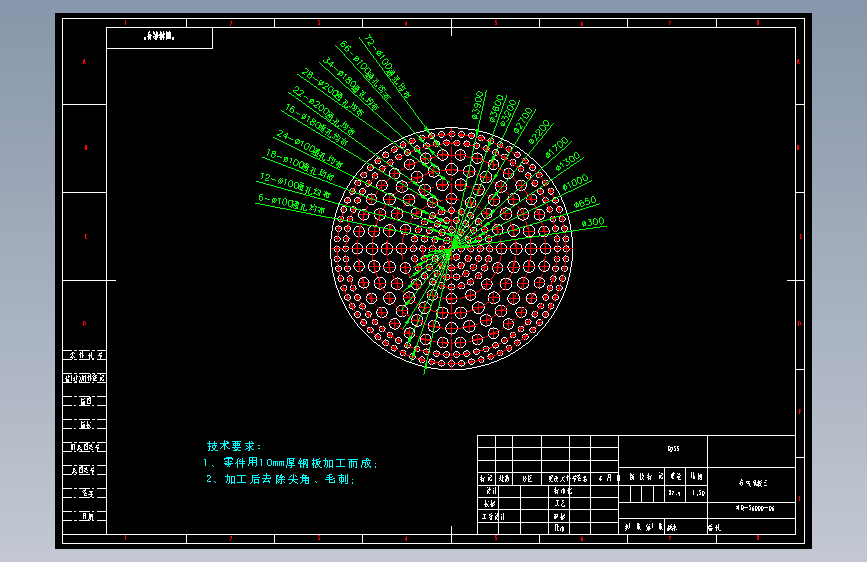Select the 24-ø100 hole callout text

click(x=310, y=149)
